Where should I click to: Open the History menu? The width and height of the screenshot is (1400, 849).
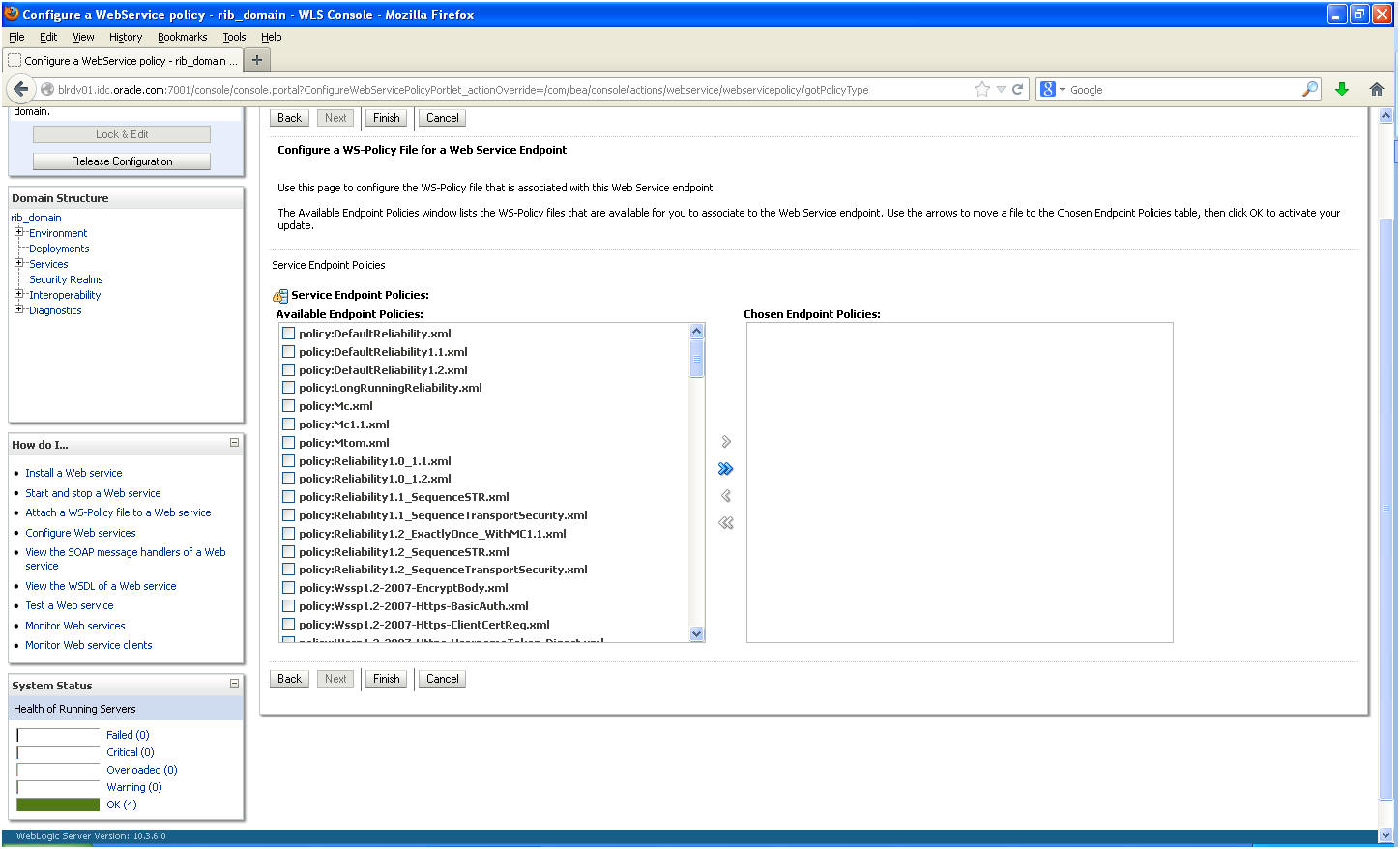click(126, 37)
